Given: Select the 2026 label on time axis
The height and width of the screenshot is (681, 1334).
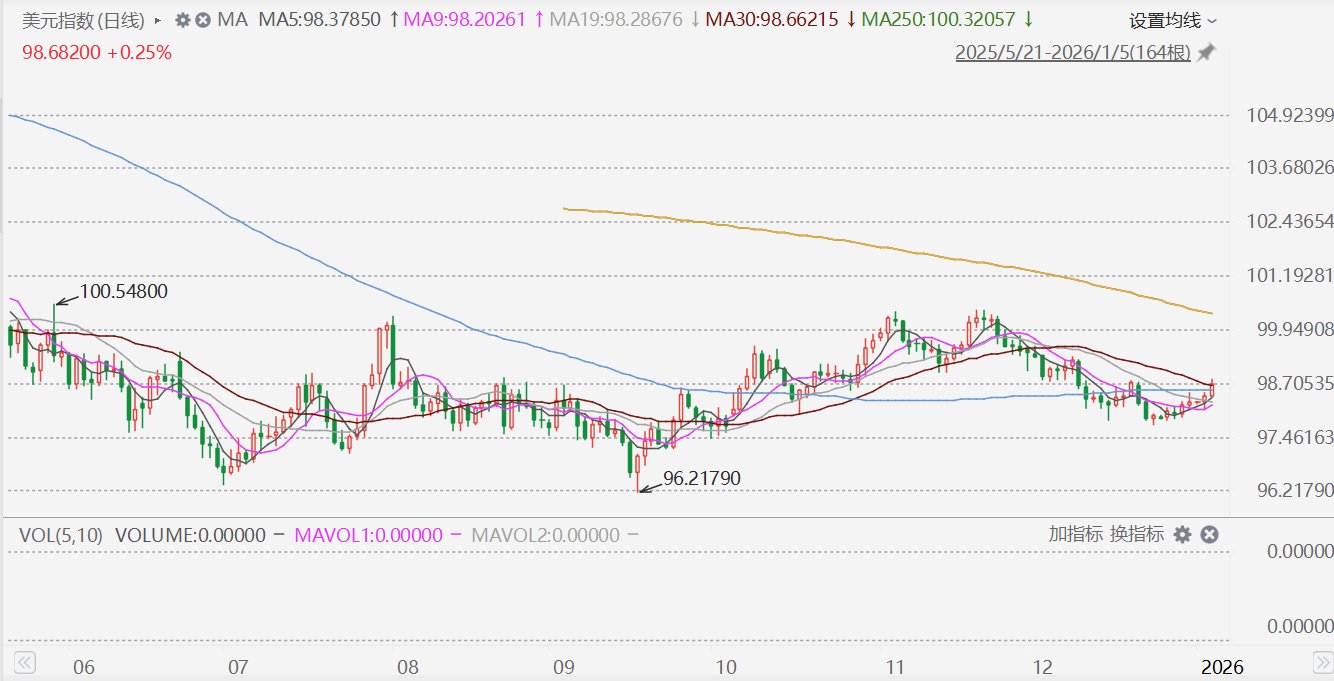Looking at the screenshot, I should [x=1223, y=667].
